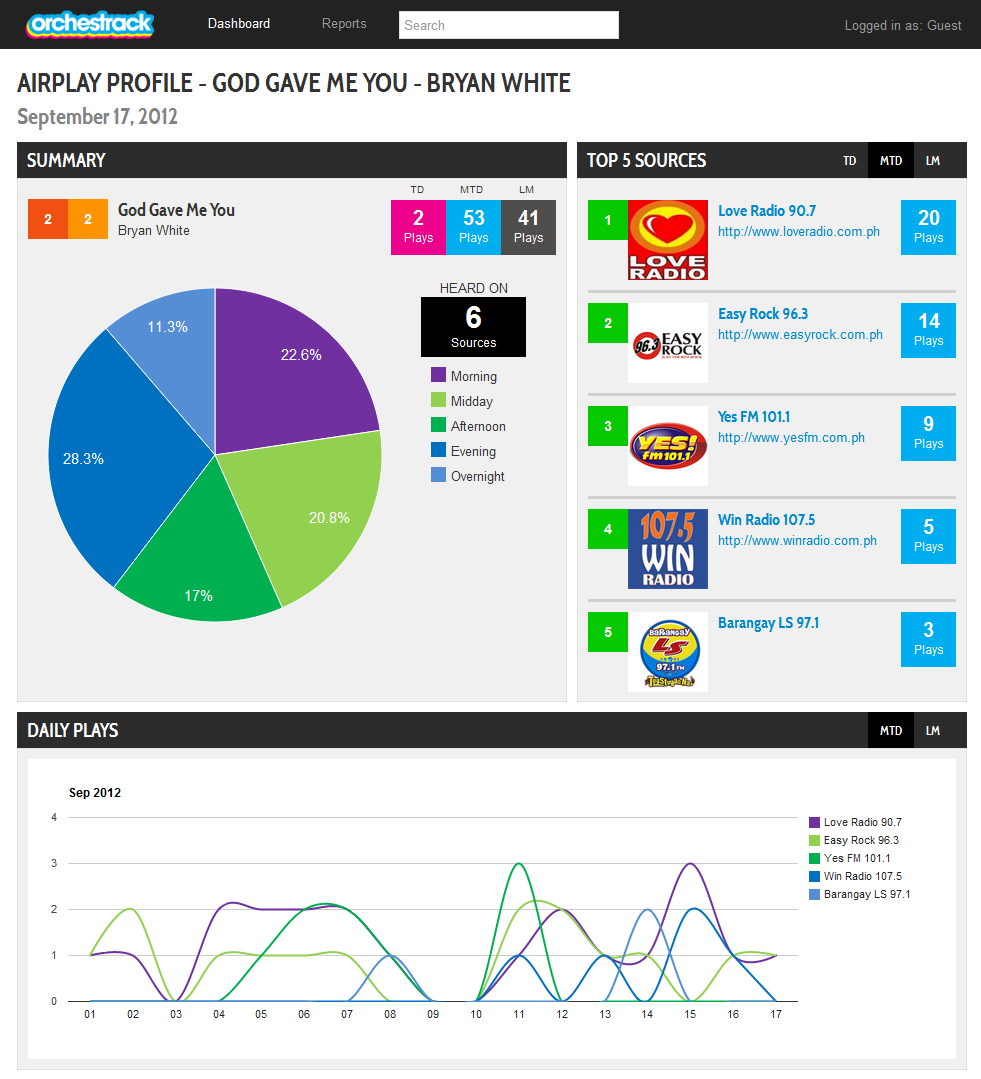
Task: Switch Daily Plays chart to LM
Action: [x=932, y=730]
